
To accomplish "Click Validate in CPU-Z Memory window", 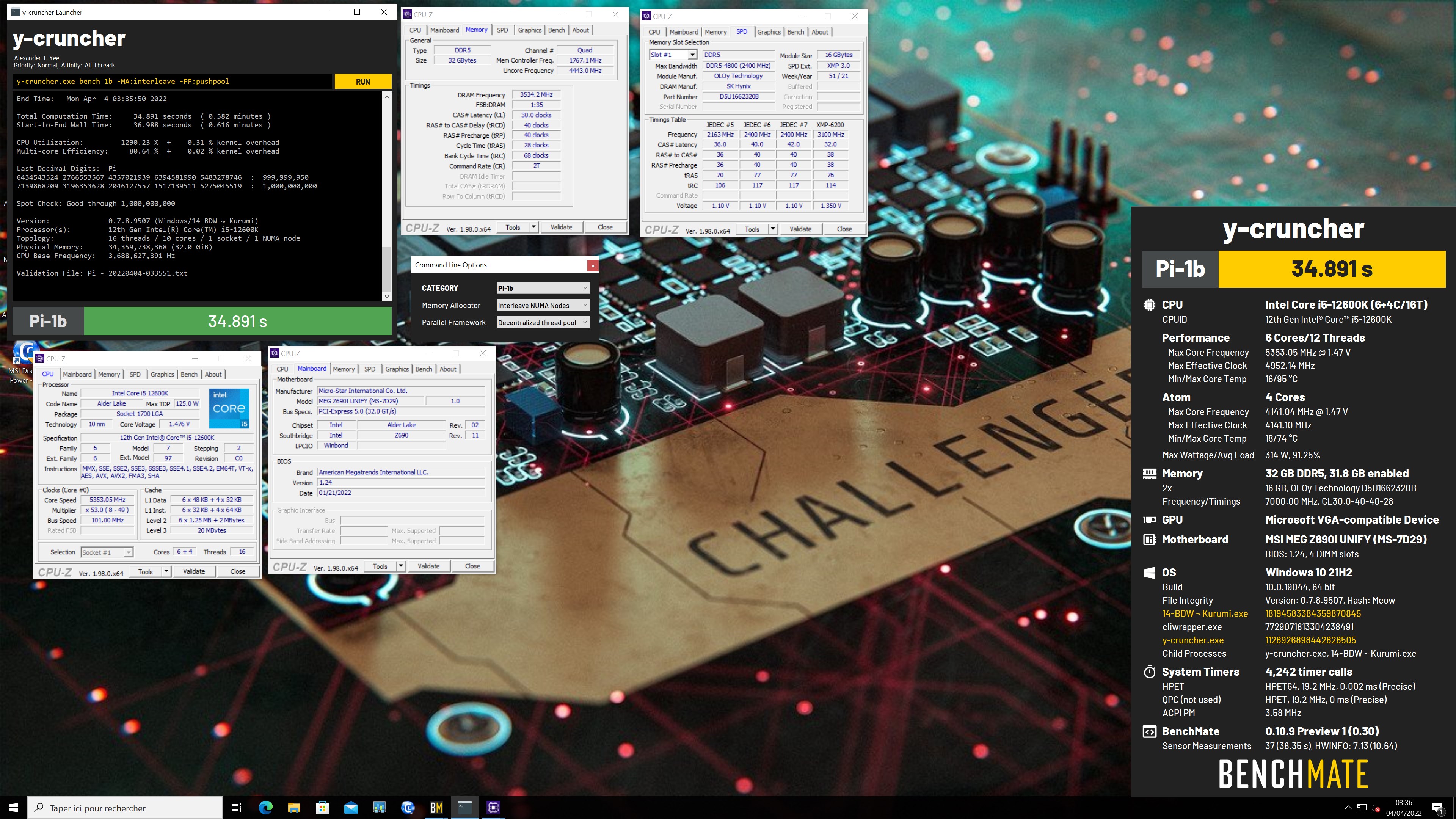I will (x=561, y=227).
